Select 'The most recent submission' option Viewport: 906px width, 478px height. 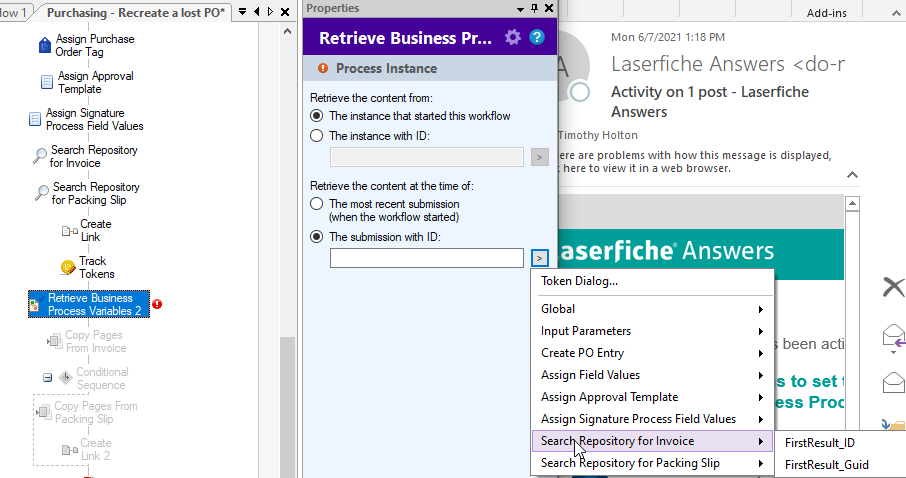(317, 204)
